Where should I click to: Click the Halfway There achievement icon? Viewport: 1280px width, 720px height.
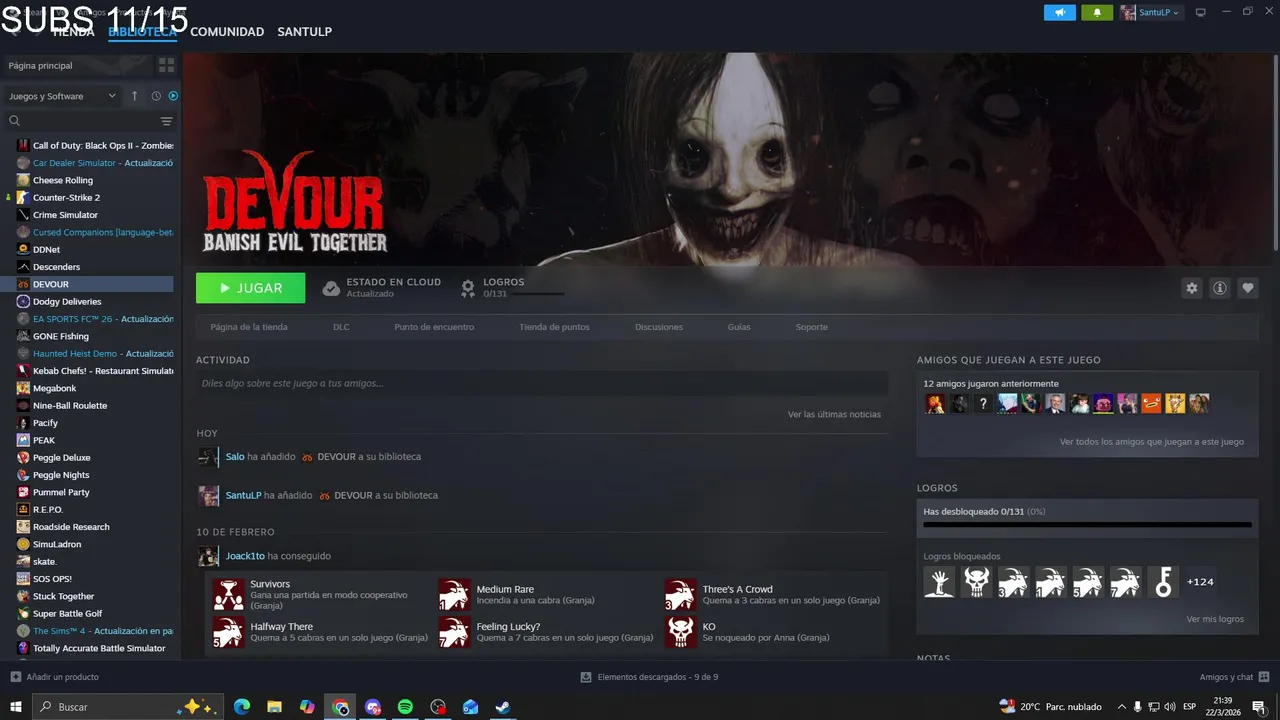pyautogui.click(x=228, y=632)
